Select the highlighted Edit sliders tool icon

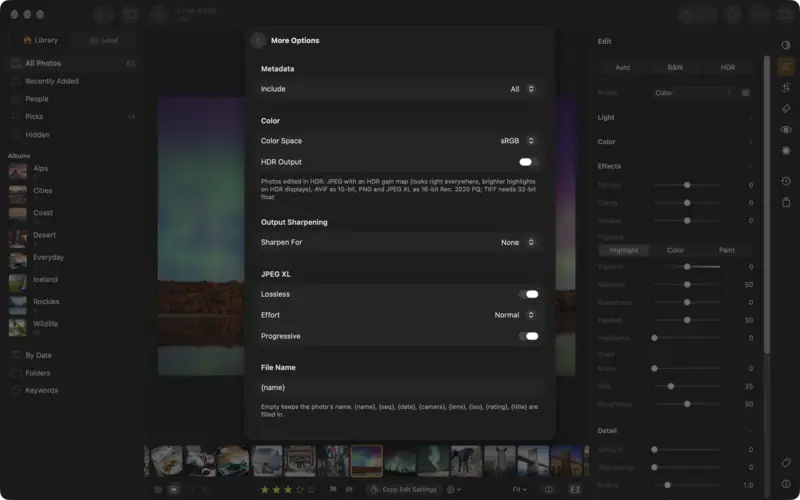click(x=786, y=66)
